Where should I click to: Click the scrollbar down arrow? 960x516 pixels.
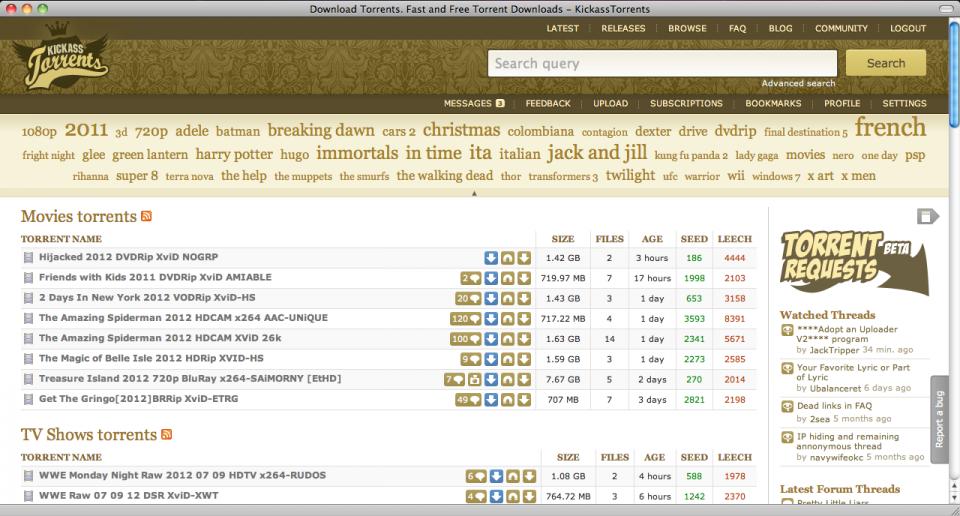point(954,498)
